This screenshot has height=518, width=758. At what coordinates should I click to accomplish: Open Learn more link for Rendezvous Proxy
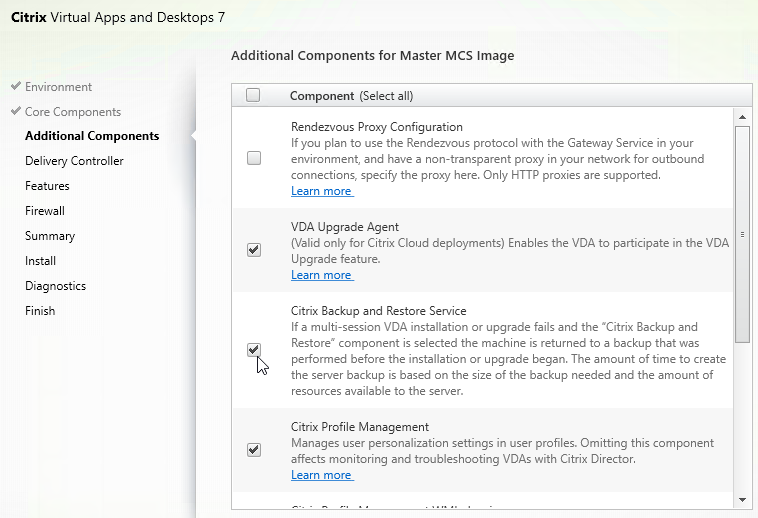(322, 191)
